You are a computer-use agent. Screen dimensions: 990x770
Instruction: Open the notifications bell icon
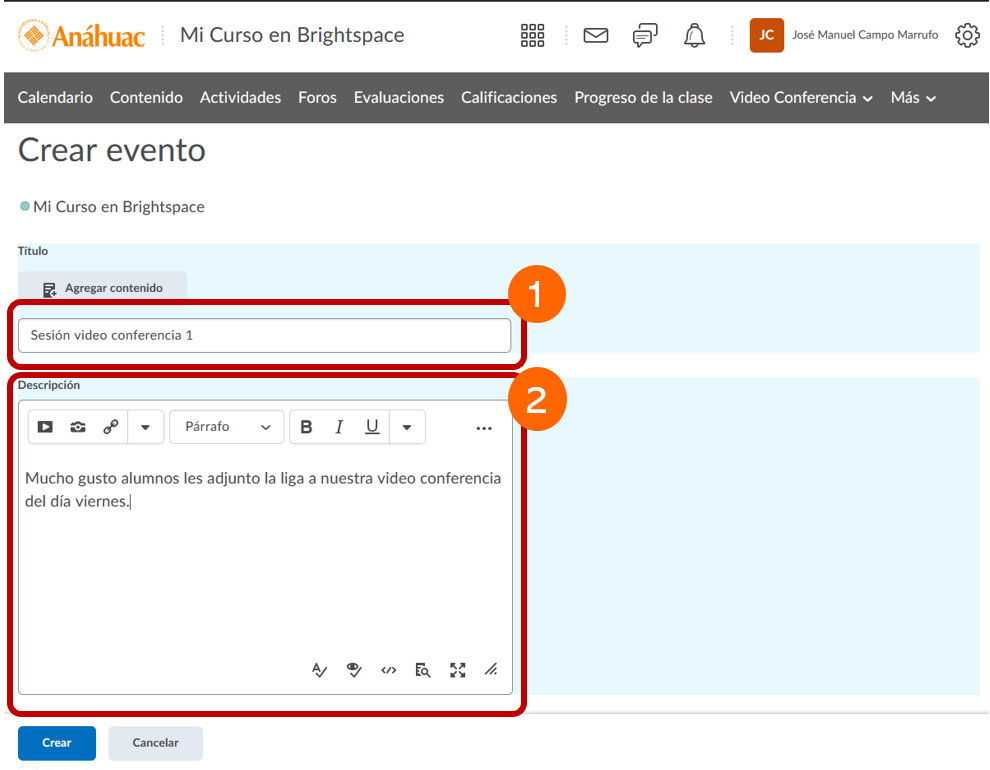point(694,35)
